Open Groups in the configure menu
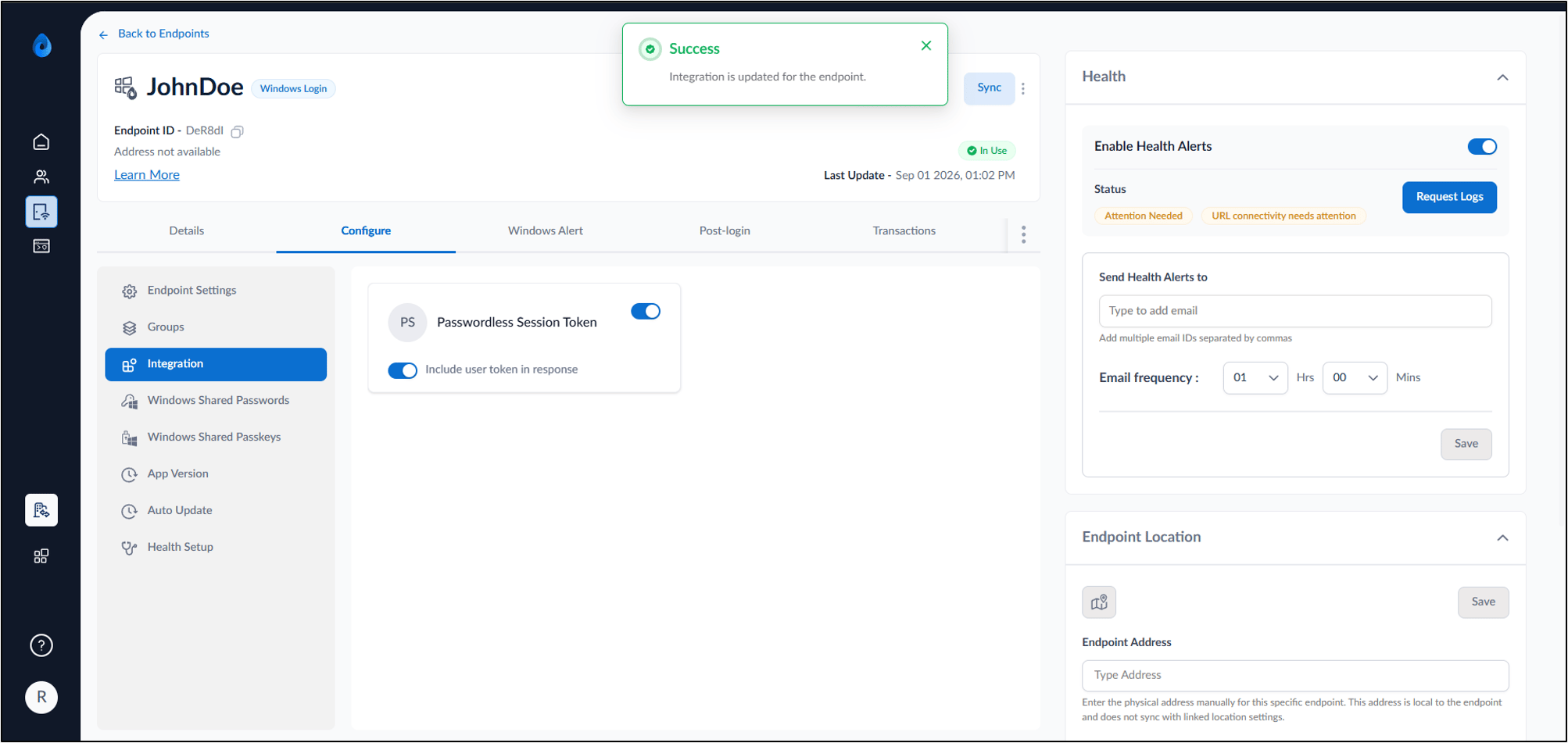Image resolution: width=1568 pixels, height=743 pixels. tap(216, 327)
